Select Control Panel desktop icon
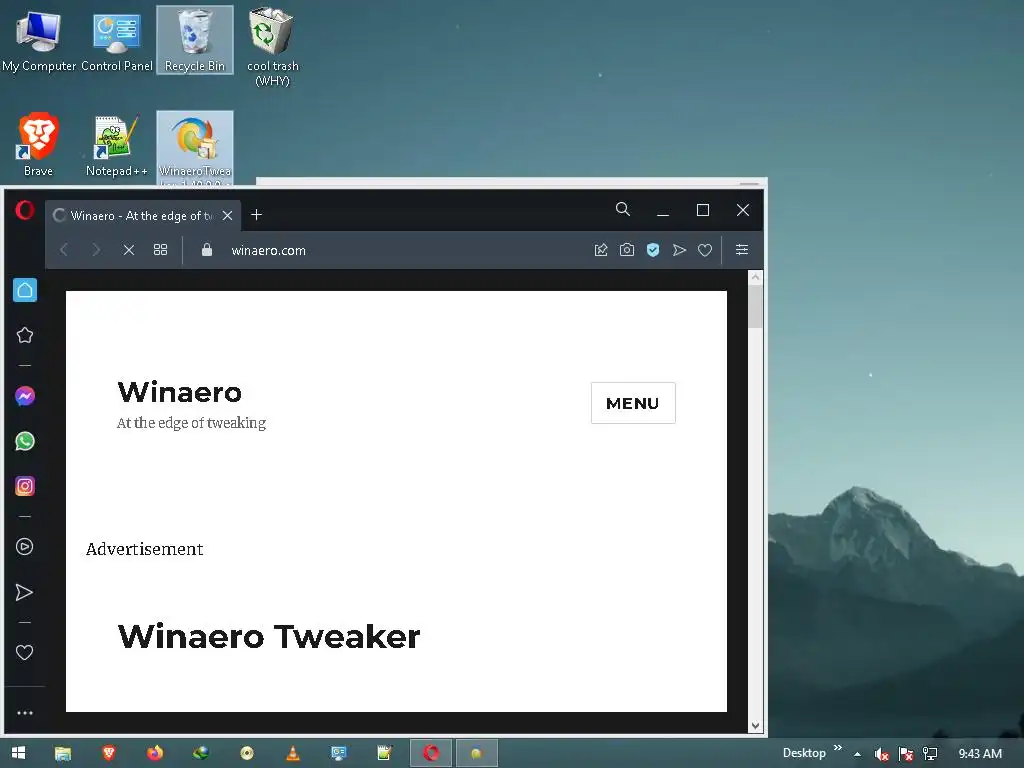This screenshot has width=1024, height=768. (116, 41)
